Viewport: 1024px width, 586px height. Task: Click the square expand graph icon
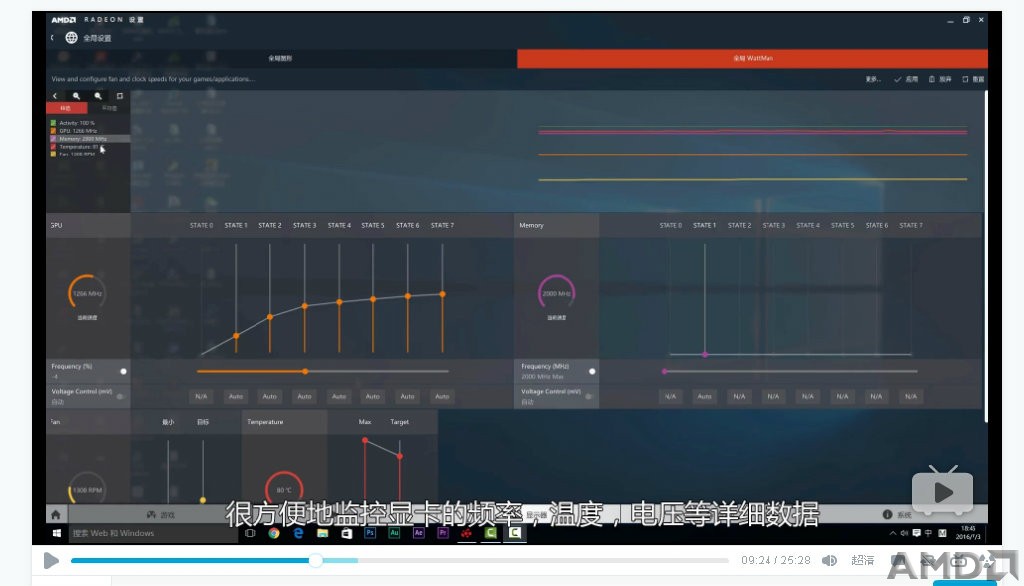click(x=120, y=96)
